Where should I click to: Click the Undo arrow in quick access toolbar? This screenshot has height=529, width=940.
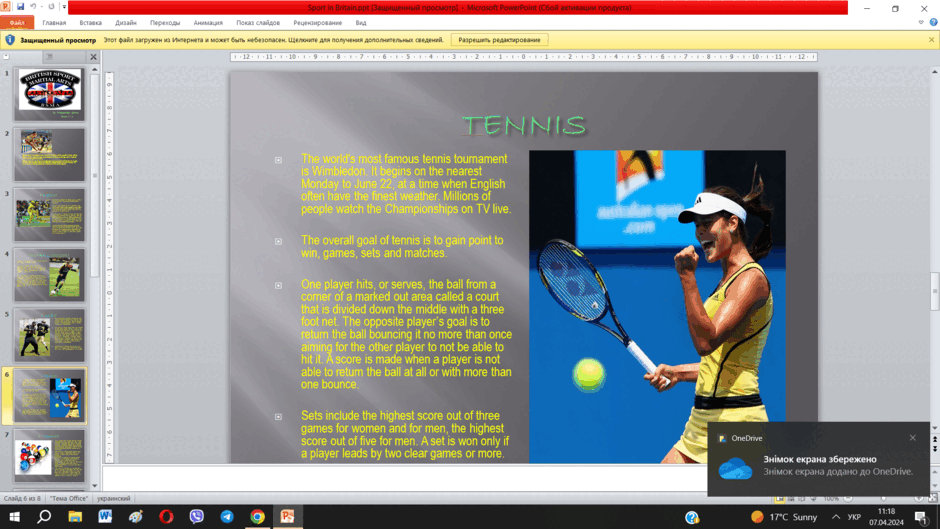click(x=33, y=7)
